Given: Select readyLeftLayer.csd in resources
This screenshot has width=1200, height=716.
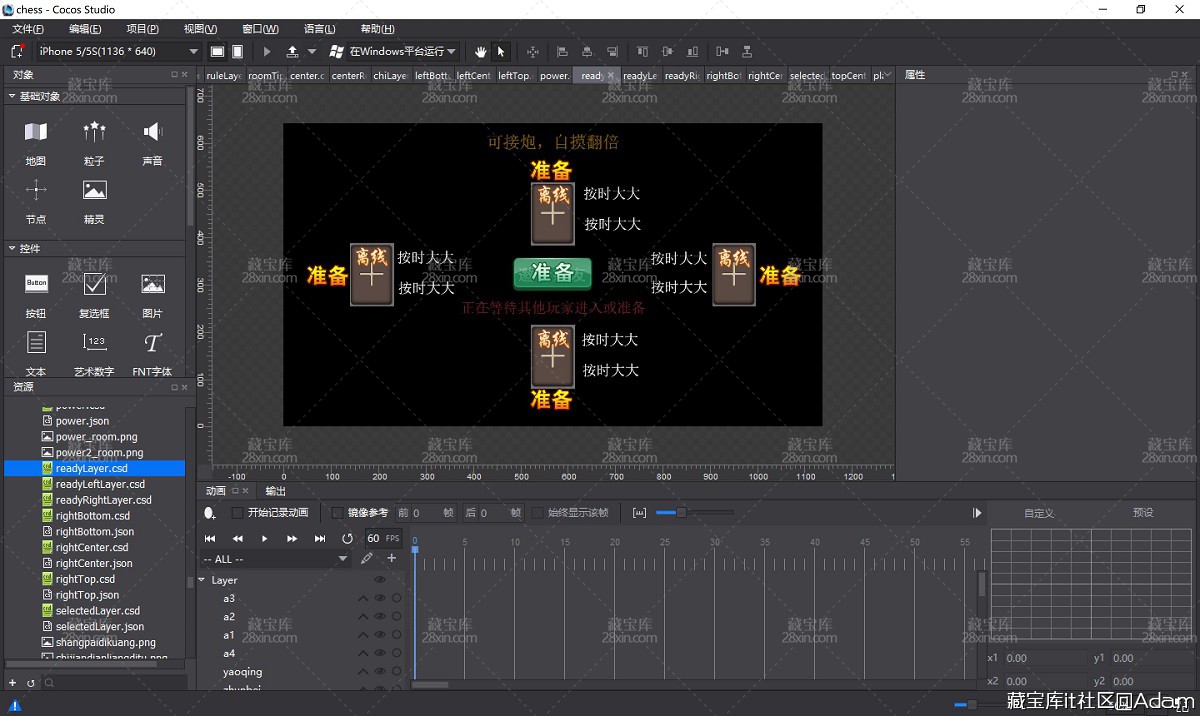Looking at the screenshot, I should pyautogui.click(x=100, y=484).
